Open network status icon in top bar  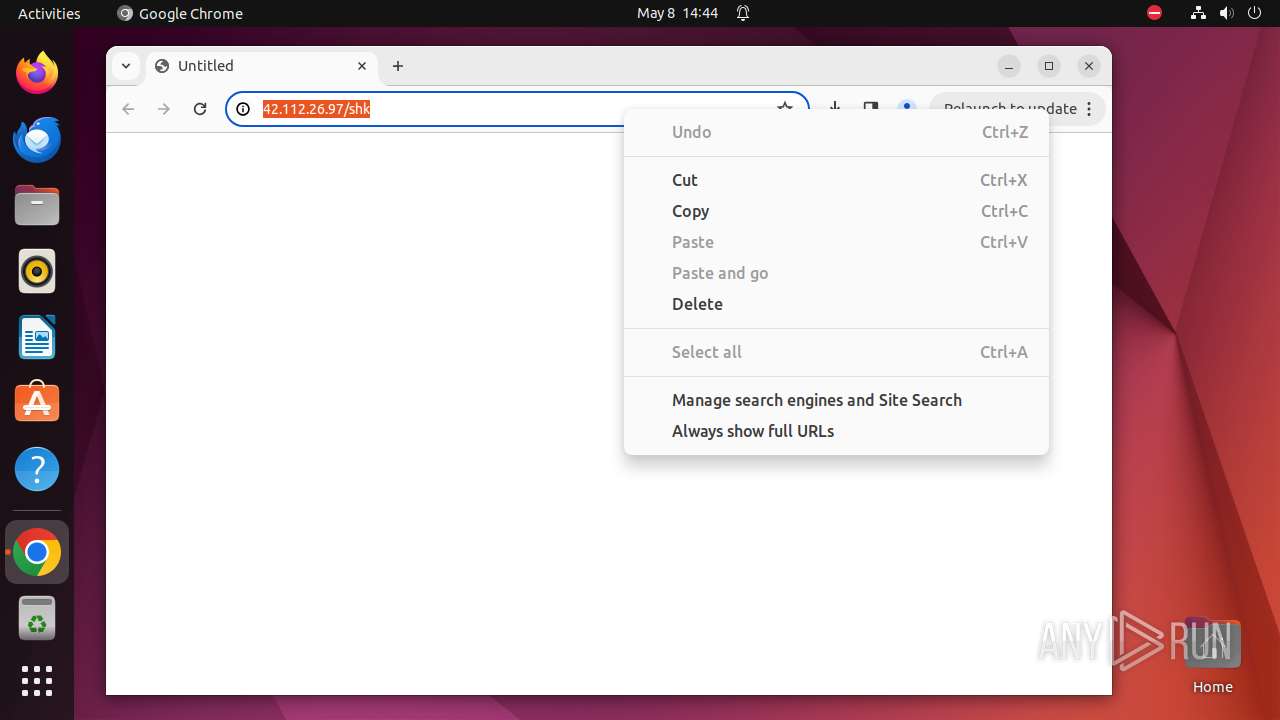coord(1198,13)
